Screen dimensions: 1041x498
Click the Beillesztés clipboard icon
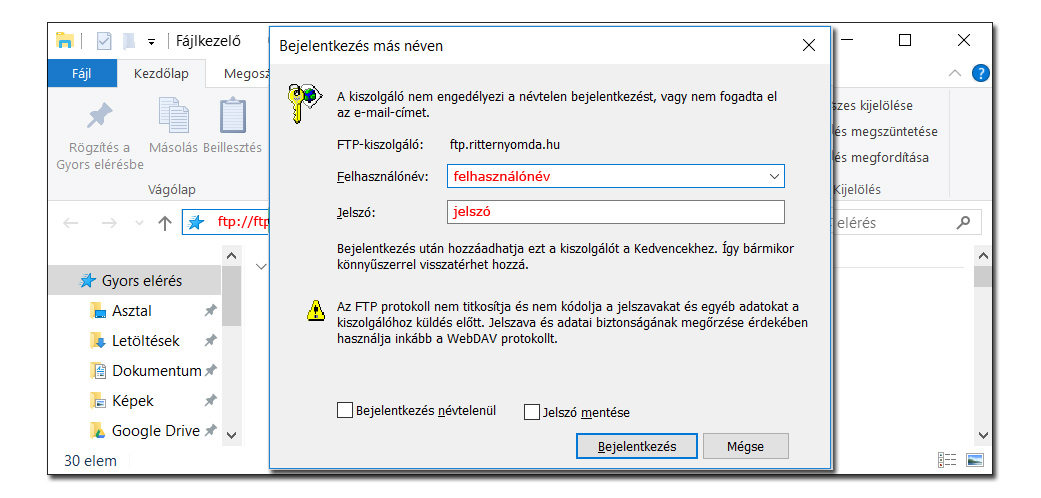click(232, 116)
